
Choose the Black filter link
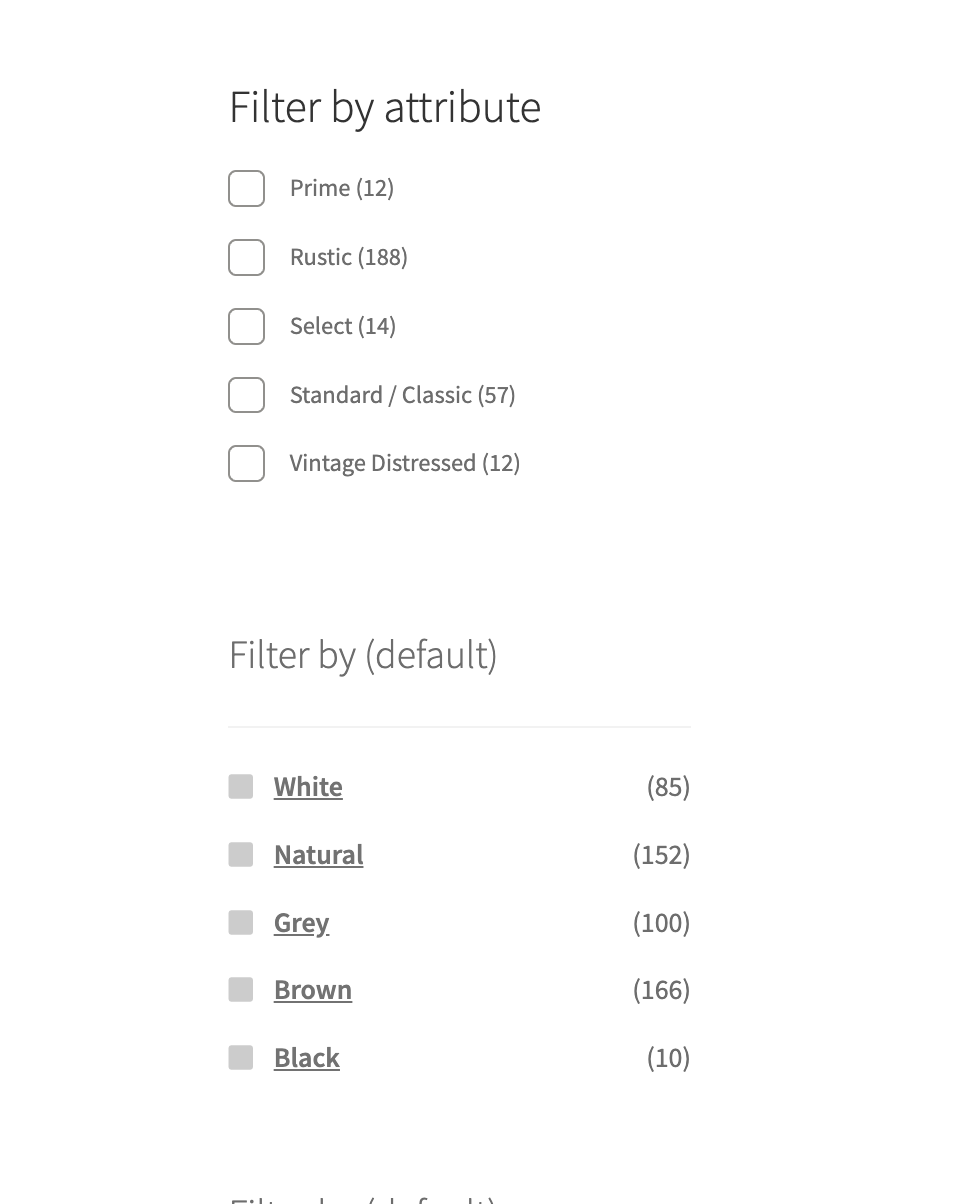tap(307, 1058)
